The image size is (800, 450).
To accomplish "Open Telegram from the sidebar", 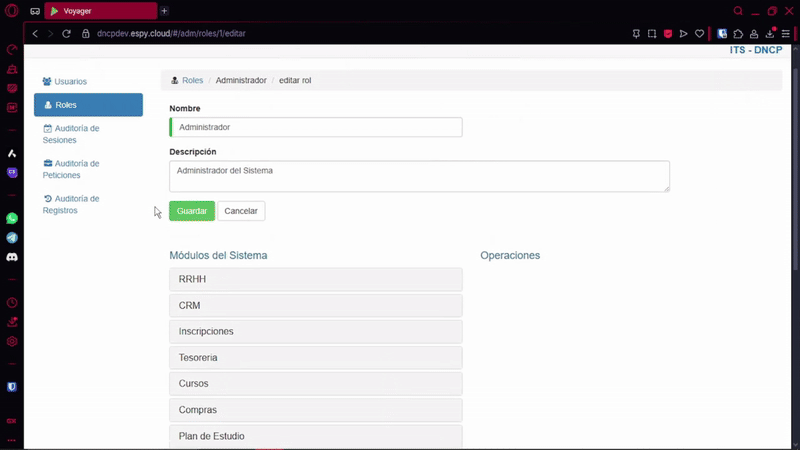I will 12,238.
